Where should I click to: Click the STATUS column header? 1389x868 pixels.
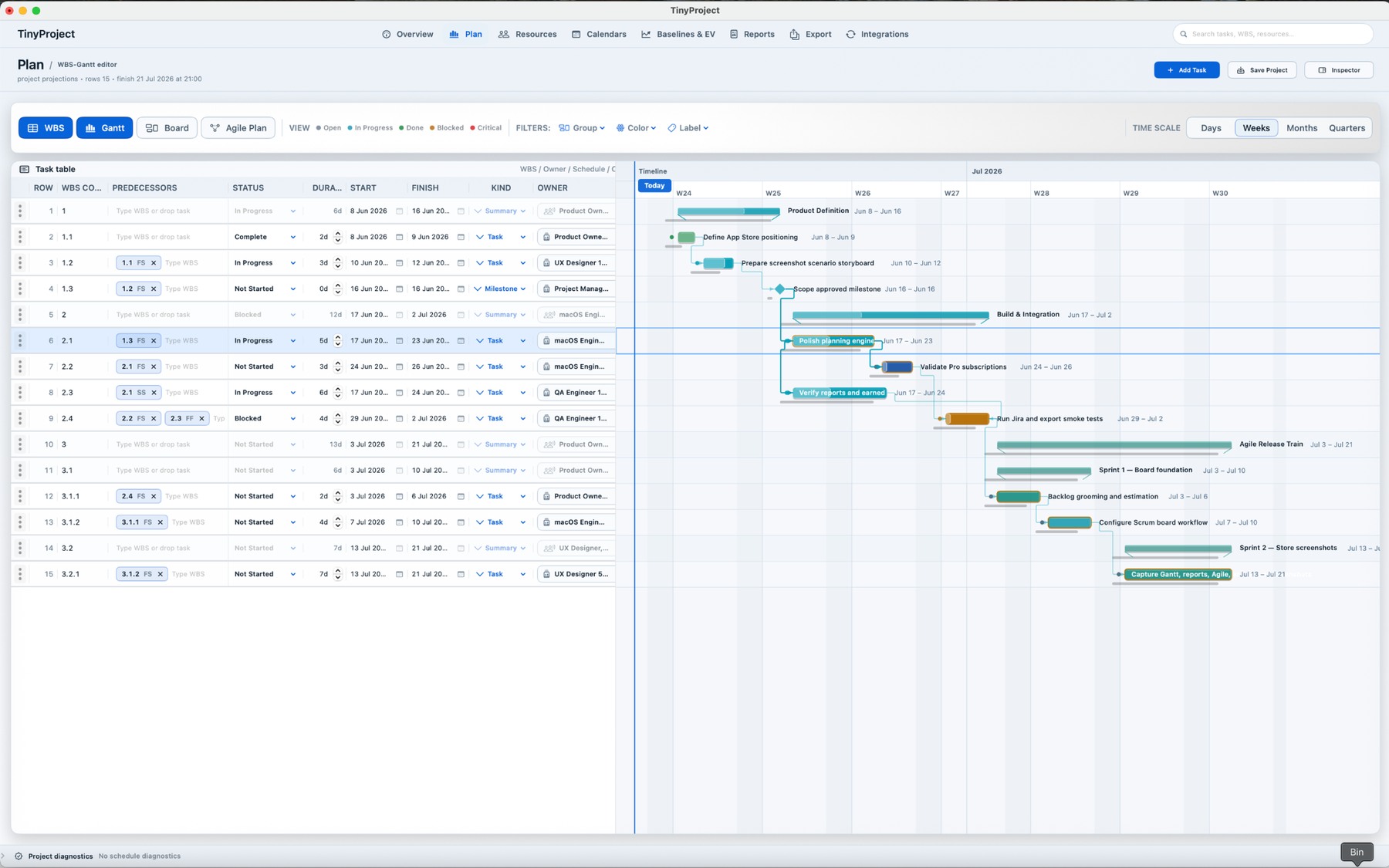click(248, 187)
